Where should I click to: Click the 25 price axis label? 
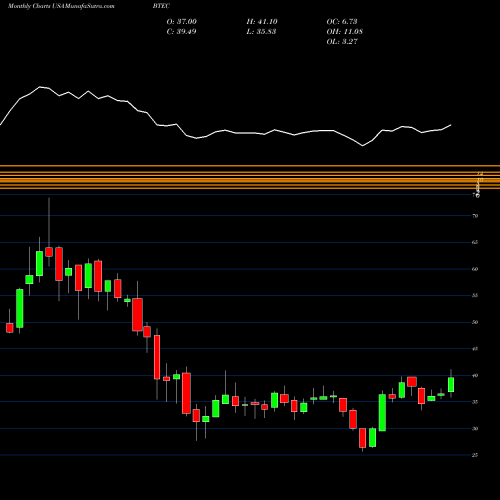coord(475,455)
